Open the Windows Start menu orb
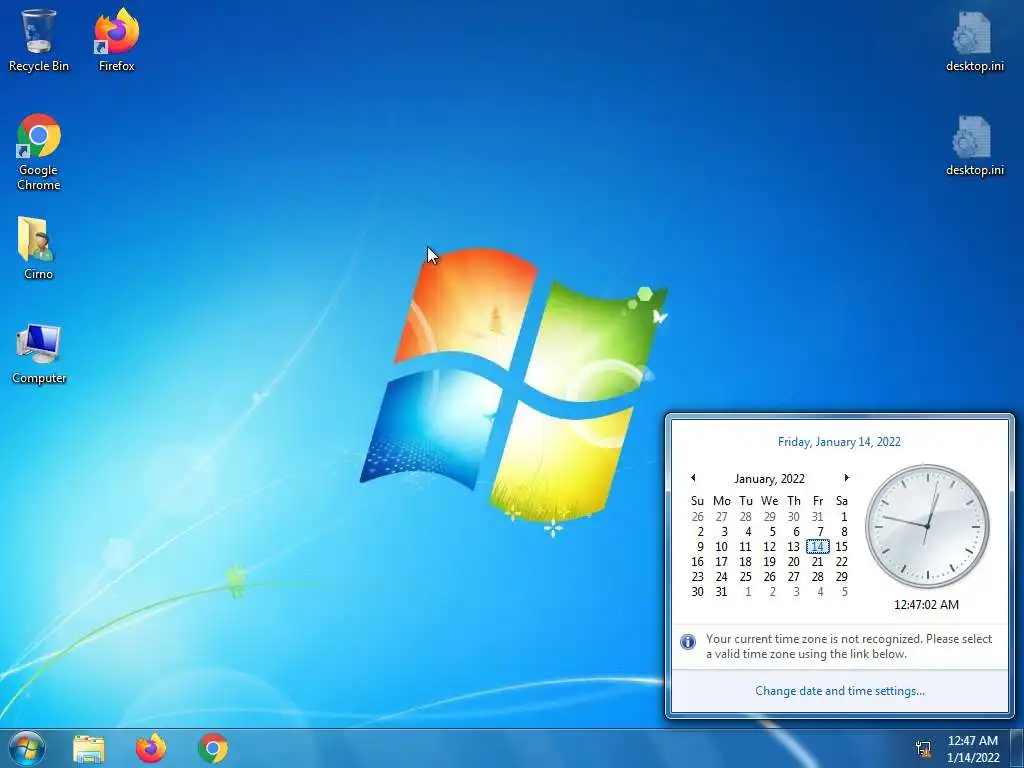Image resolution: width=1024 pixels, height=768 pixels. [x=27, y=748]
